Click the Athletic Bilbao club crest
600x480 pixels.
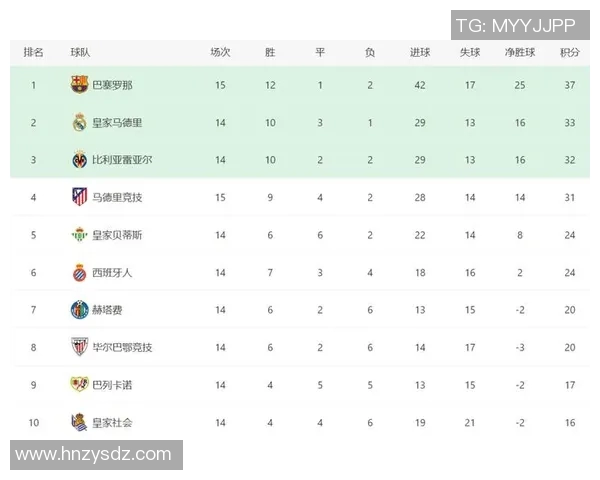[x=79, y=347]
